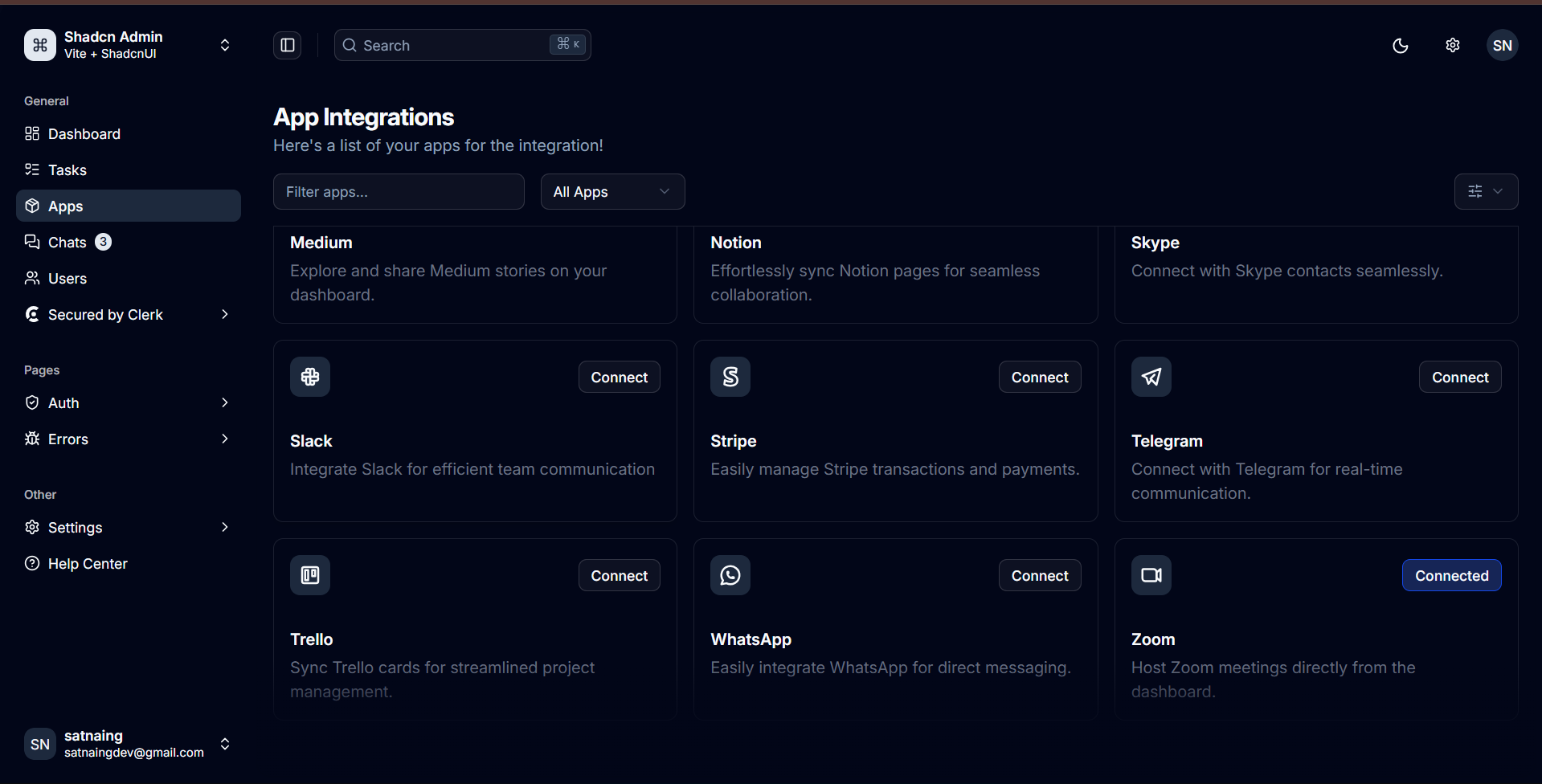Click the Notion card title
Viewport: 1542px width, 784px height.
coord(736,243)
